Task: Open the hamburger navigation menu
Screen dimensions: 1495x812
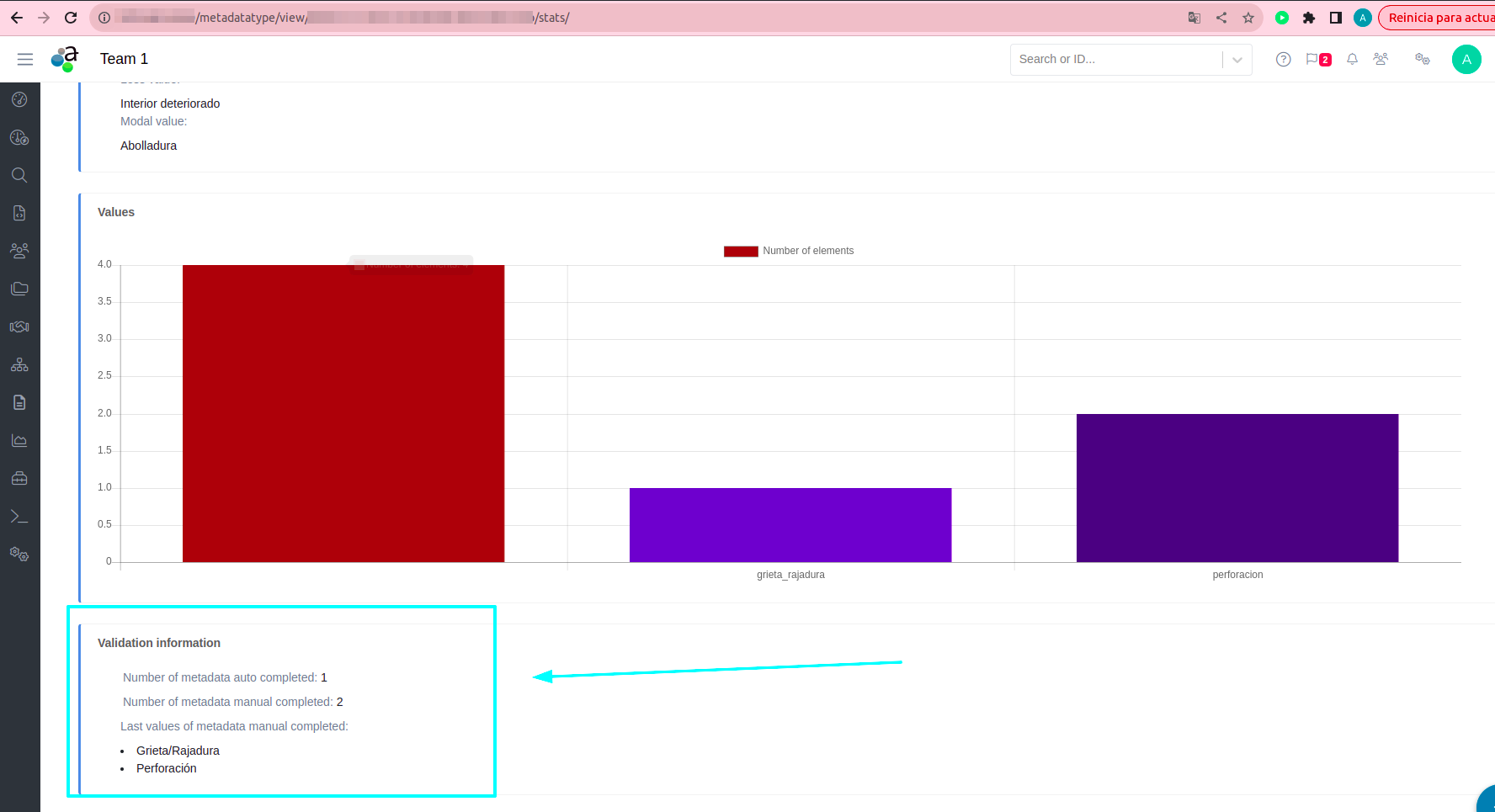Action: point(25,59)
